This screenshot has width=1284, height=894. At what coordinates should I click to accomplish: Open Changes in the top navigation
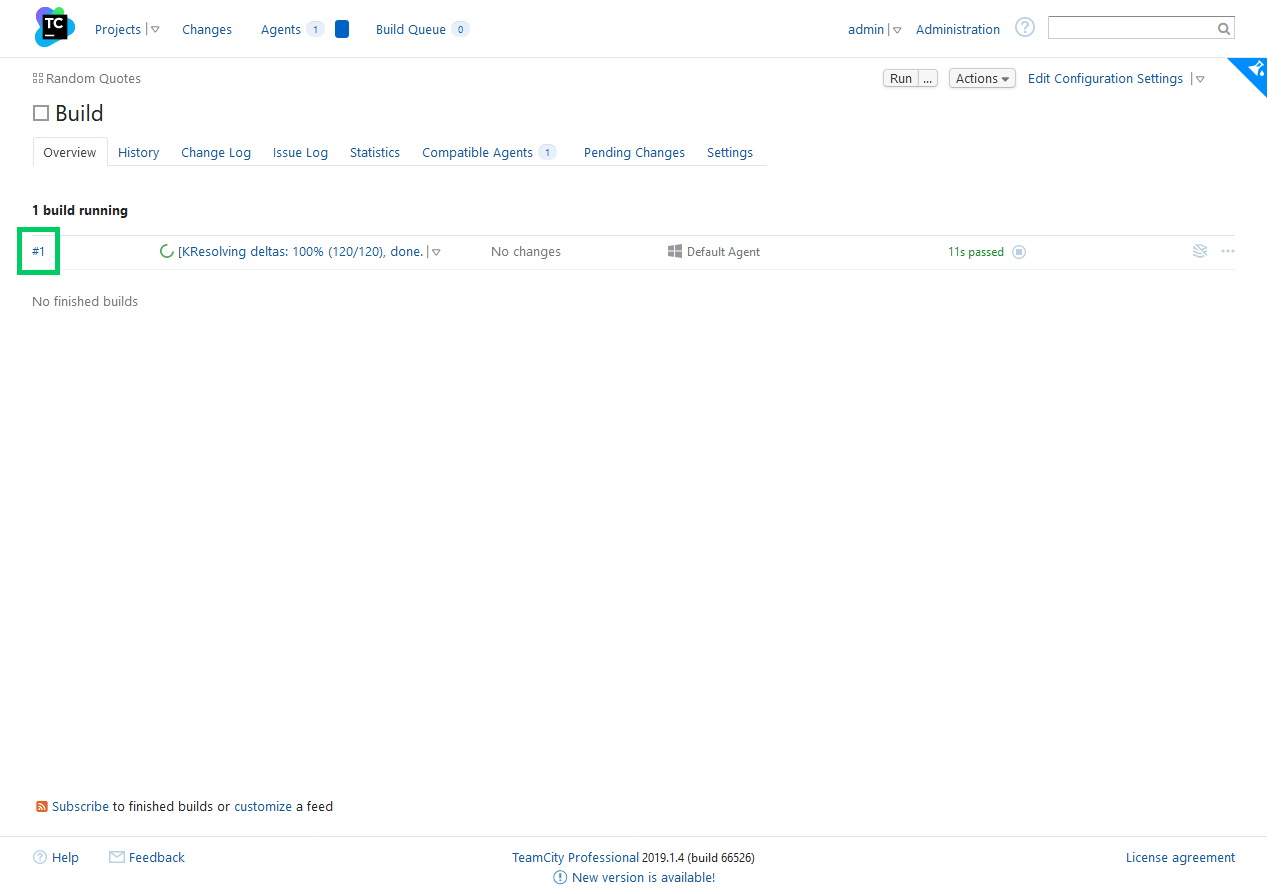(207, 29)
